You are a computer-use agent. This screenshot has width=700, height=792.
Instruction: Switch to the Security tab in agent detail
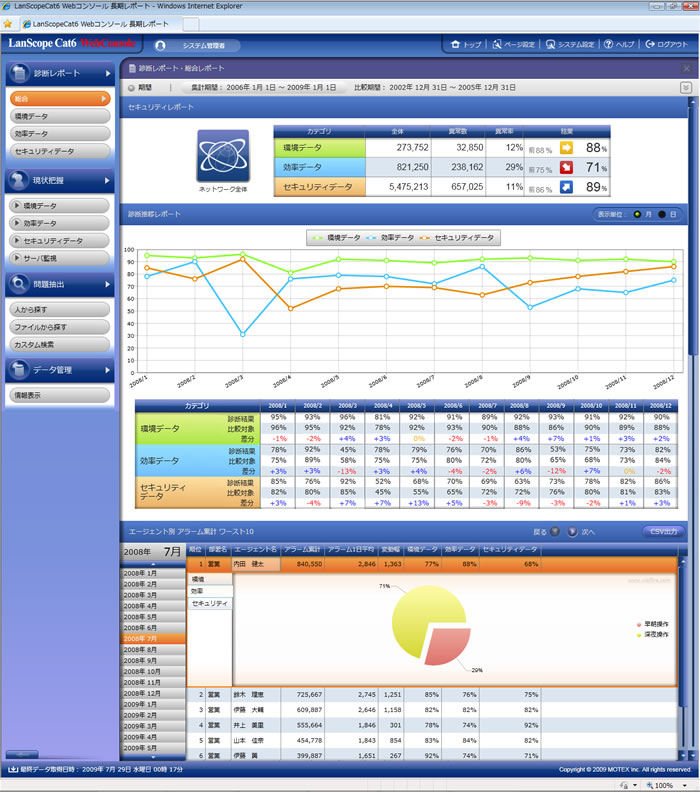210,604
